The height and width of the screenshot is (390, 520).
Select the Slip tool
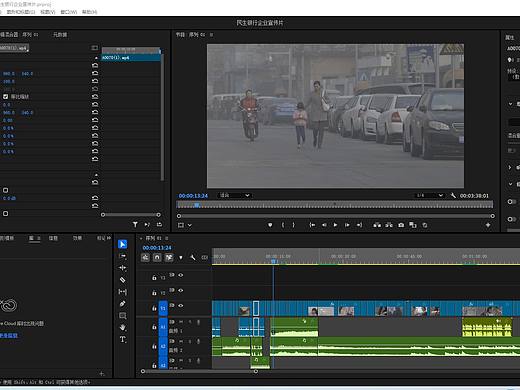122,292
